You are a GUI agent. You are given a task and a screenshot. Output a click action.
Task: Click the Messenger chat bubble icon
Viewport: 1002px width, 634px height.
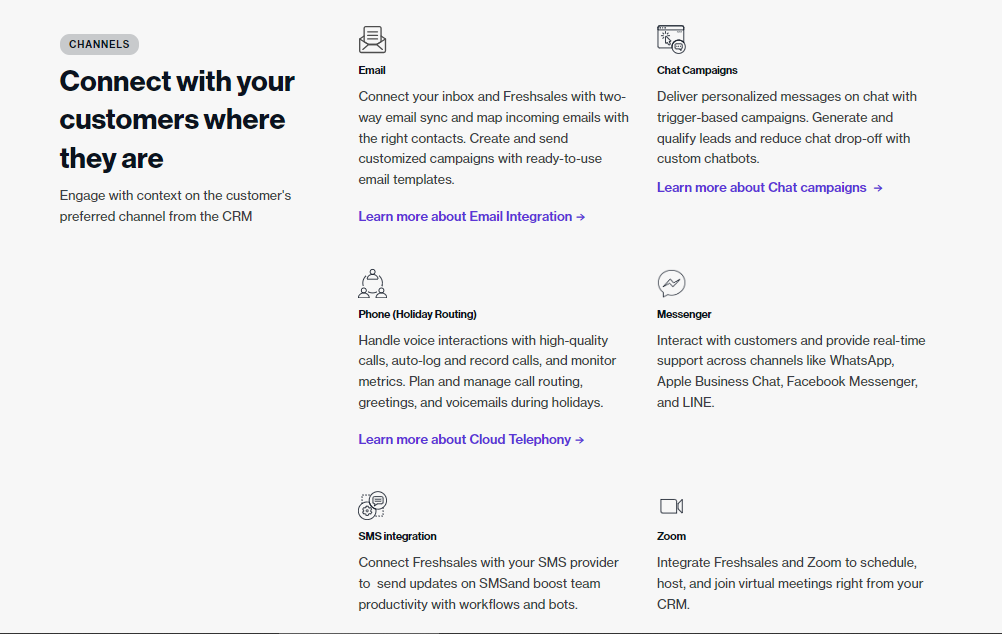671,284
